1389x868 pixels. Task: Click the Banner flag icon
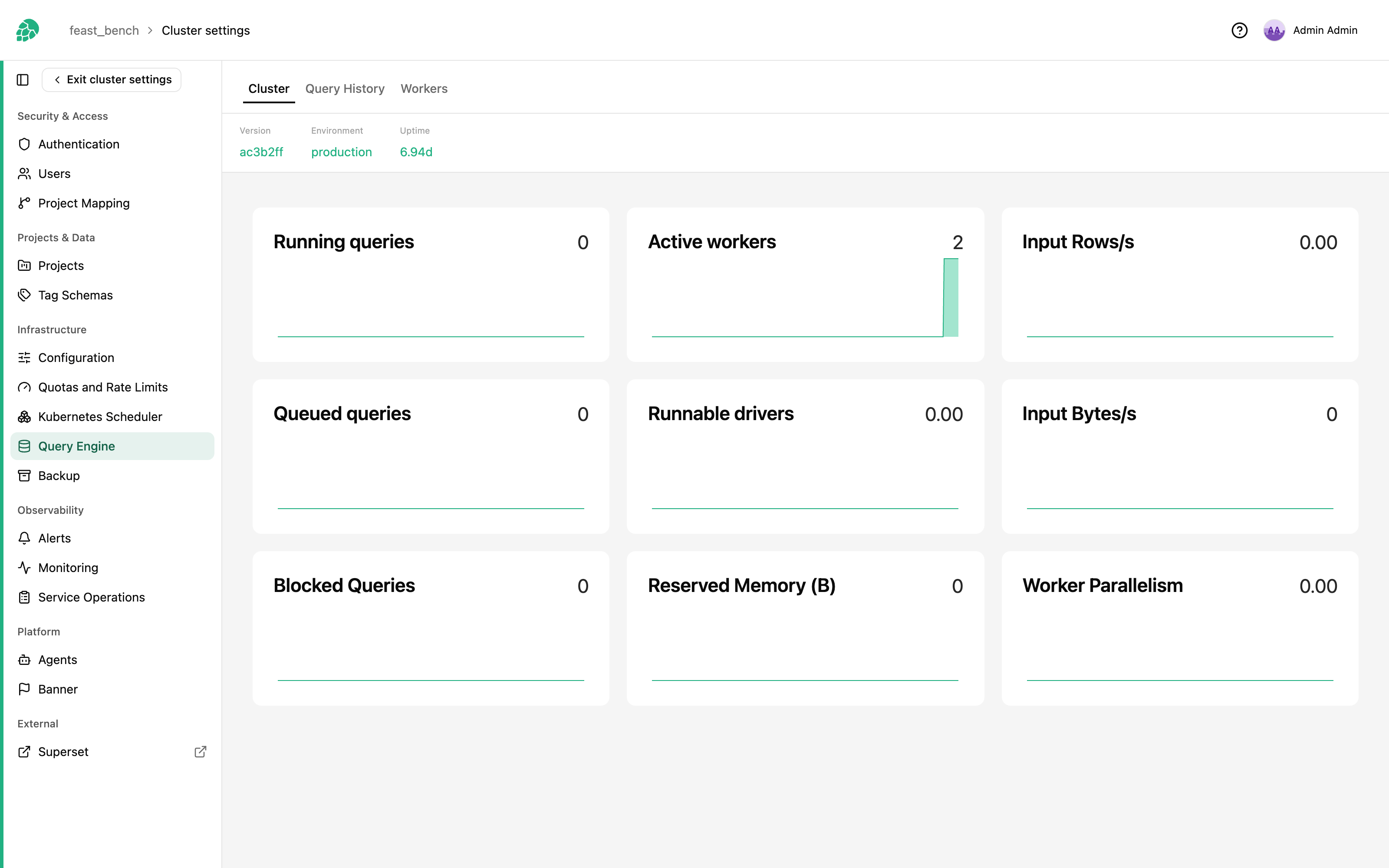click(x=24, y=690)
